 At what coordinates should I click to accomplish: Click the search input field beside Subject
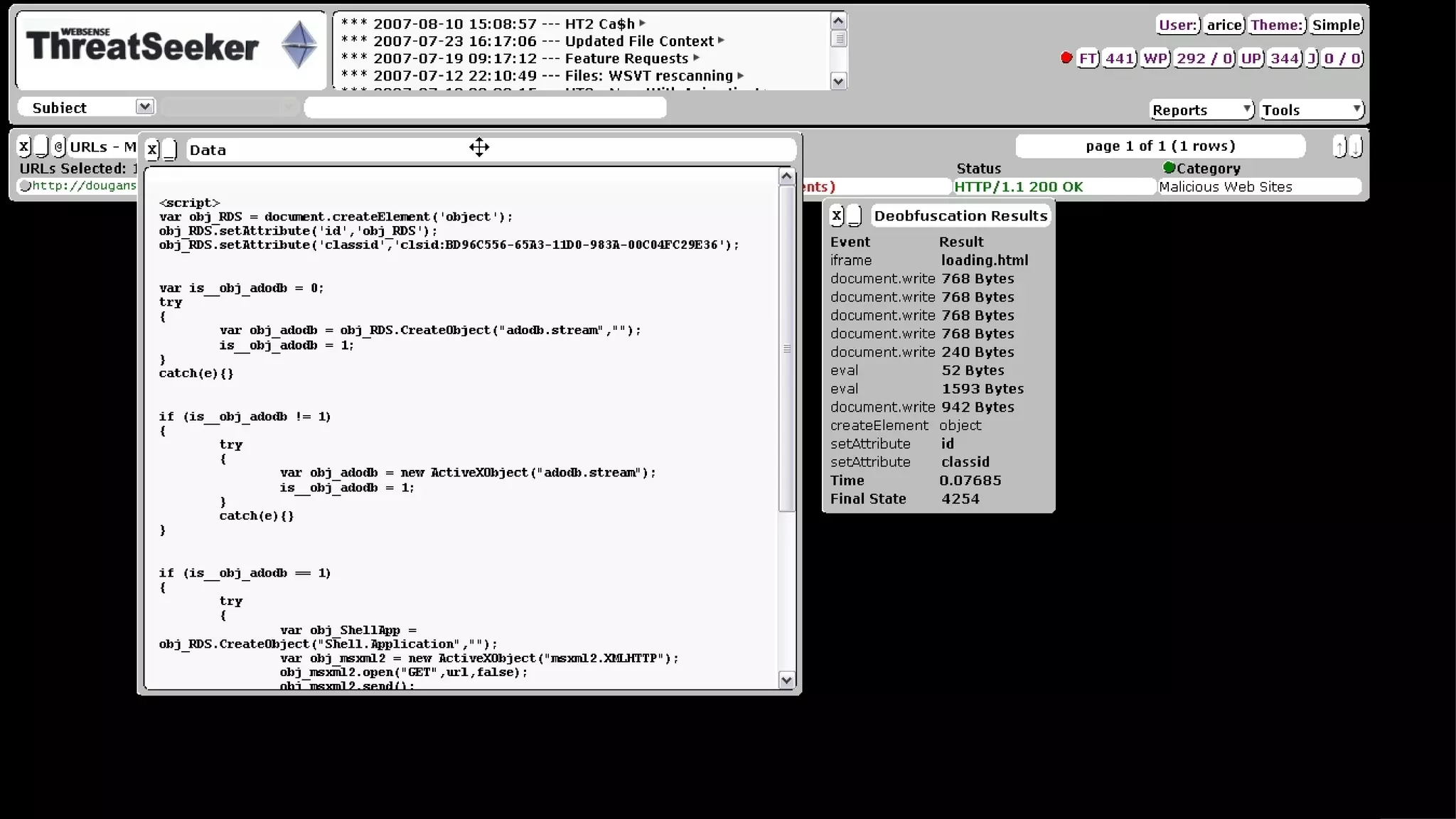click(x=485, y=107)
